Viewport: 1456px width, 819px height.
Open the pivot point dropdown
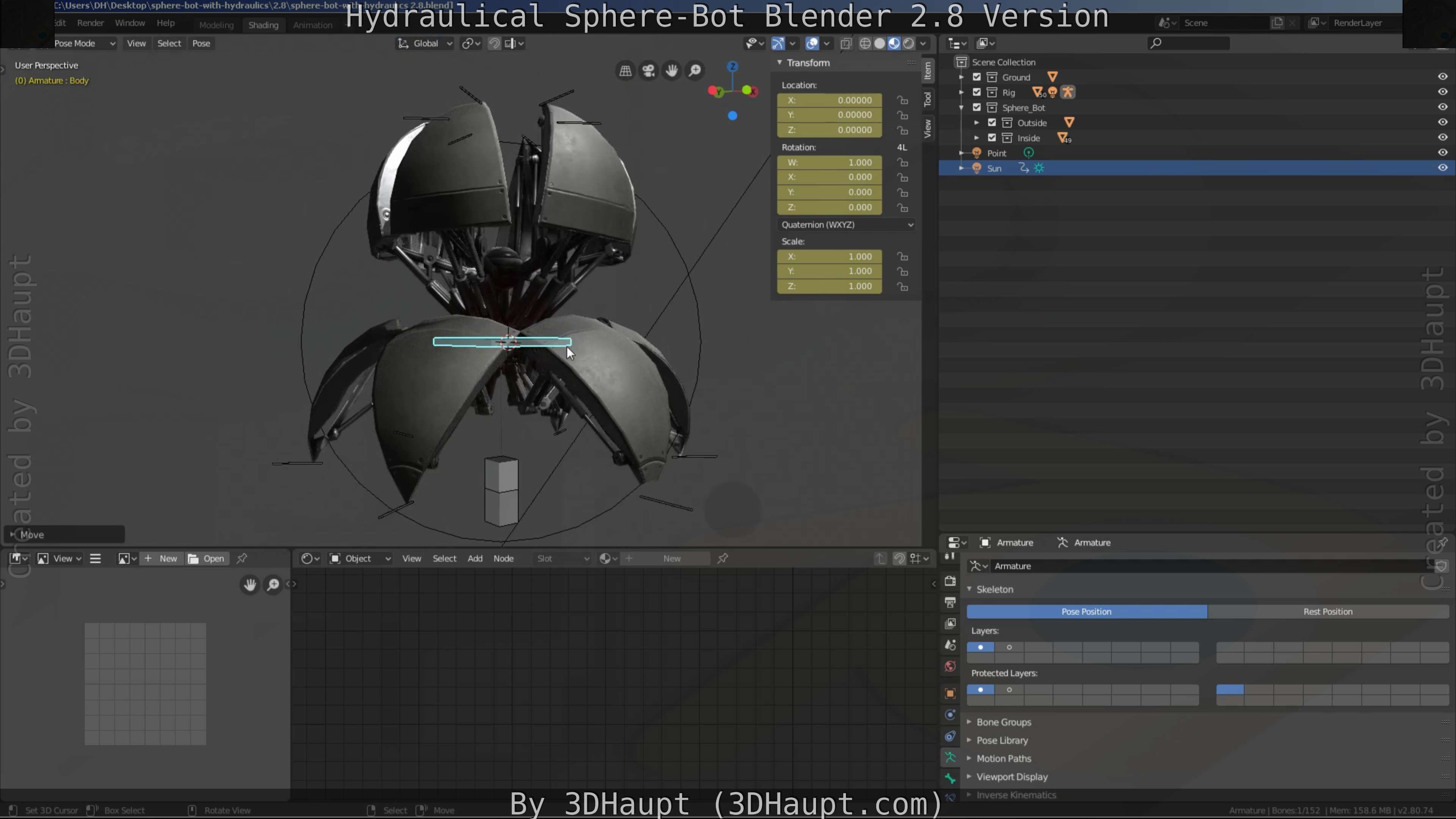pyautogui.click(x=471, y=44)
